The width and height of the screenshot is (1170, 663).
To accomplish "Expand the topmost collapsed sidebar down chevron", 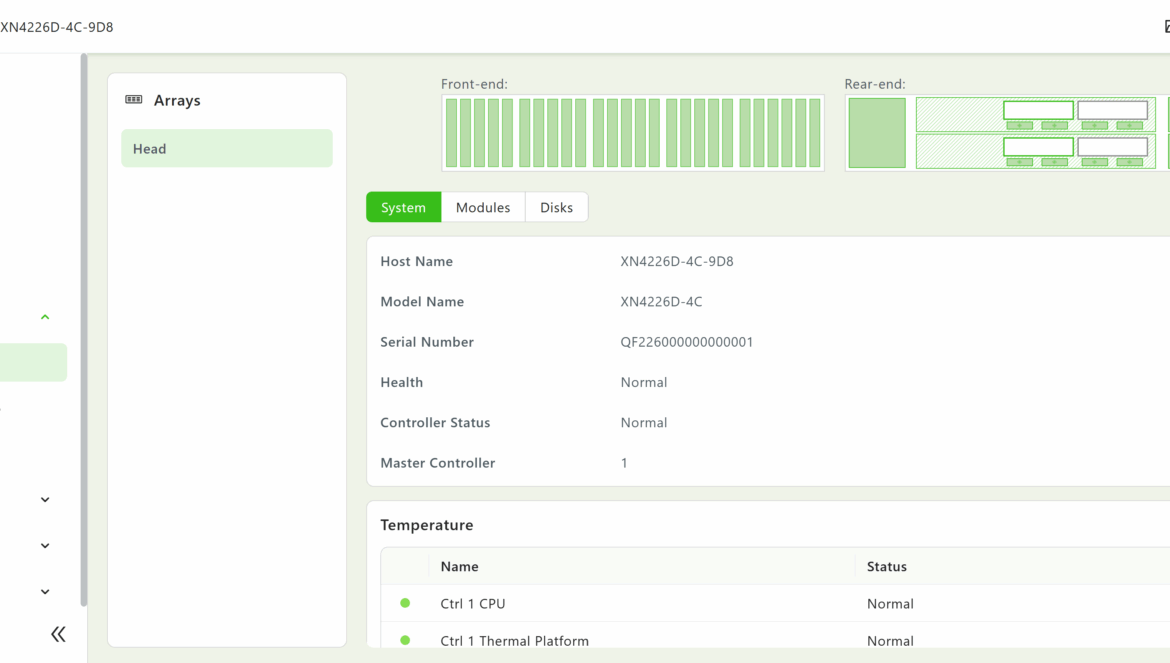I will [x=45, y=500].
